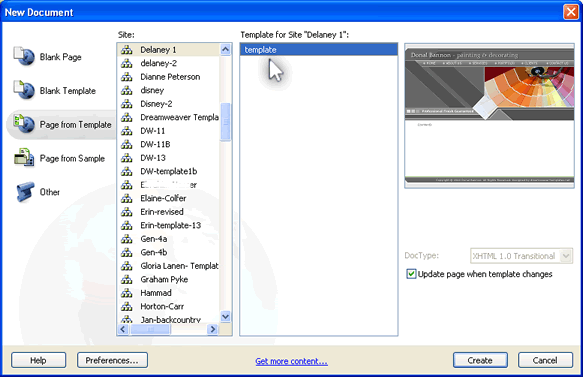Select the 'Horton-Carr' site name
Screen dimensions: 583x377
(162, 306)
